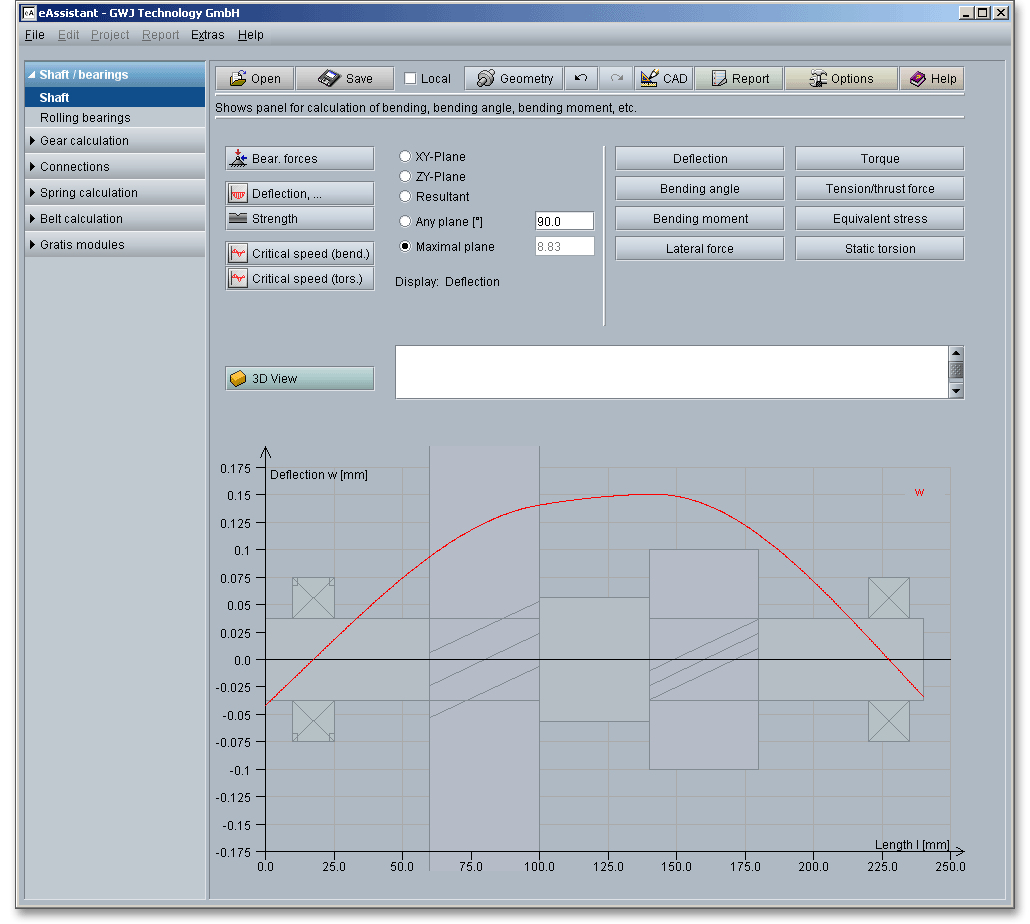
Task: Click the Any plane angle input field
Action: [564, 221]
